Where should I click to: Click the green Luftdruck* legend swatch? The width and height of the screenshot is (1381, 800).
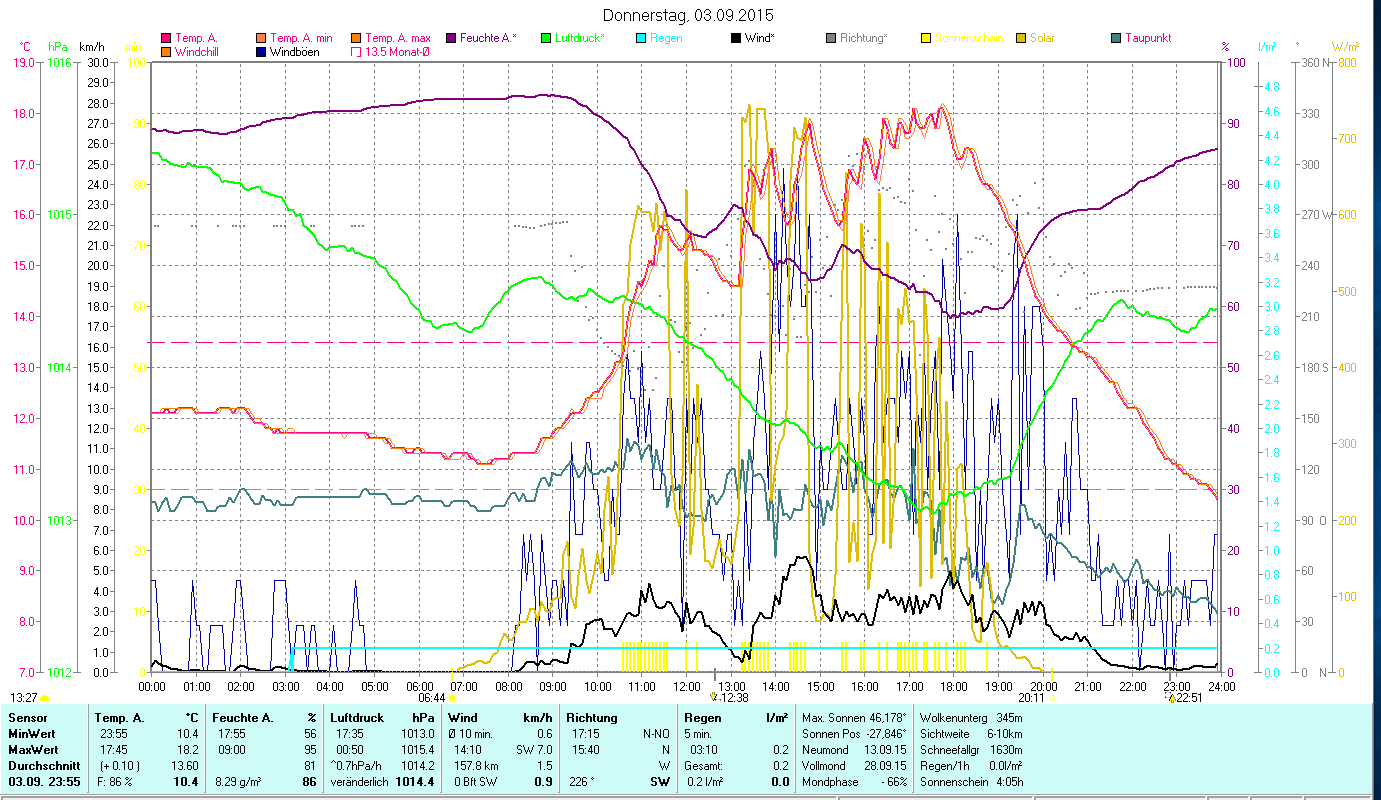click(x=546, y=38)
